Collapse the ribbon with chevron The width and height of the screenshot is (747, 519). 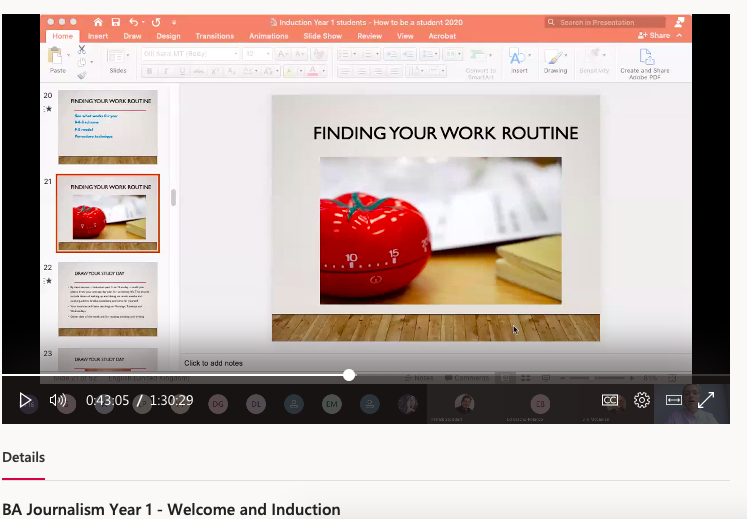[679, 36]
